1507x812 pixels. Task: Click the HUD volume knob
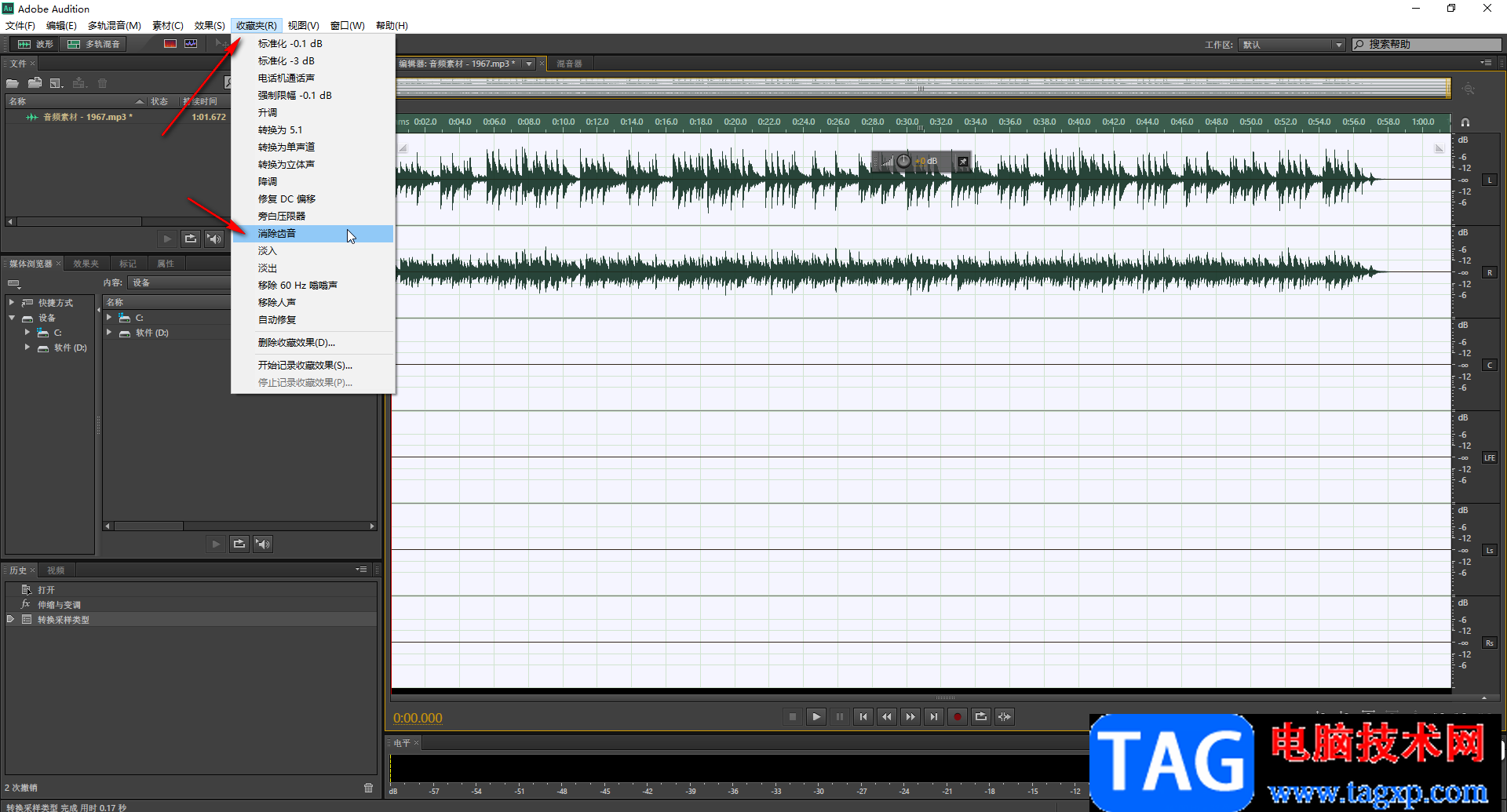click(903, 161)
